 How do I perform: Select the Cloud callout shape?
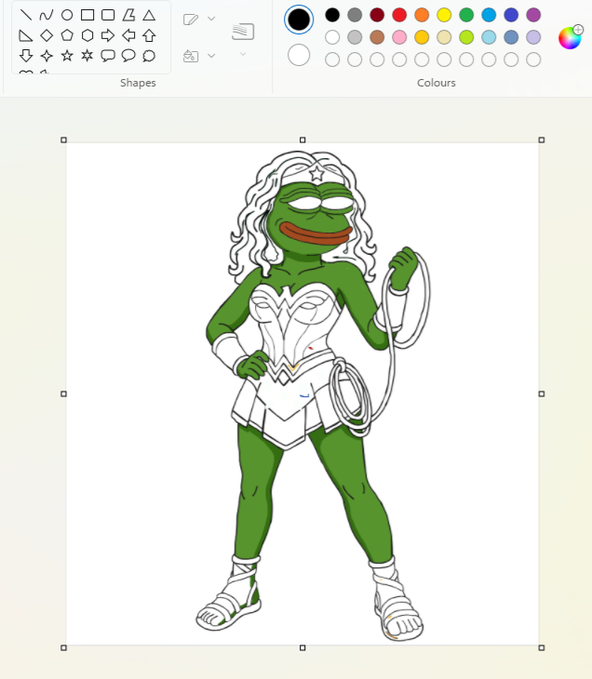point(149,56)
